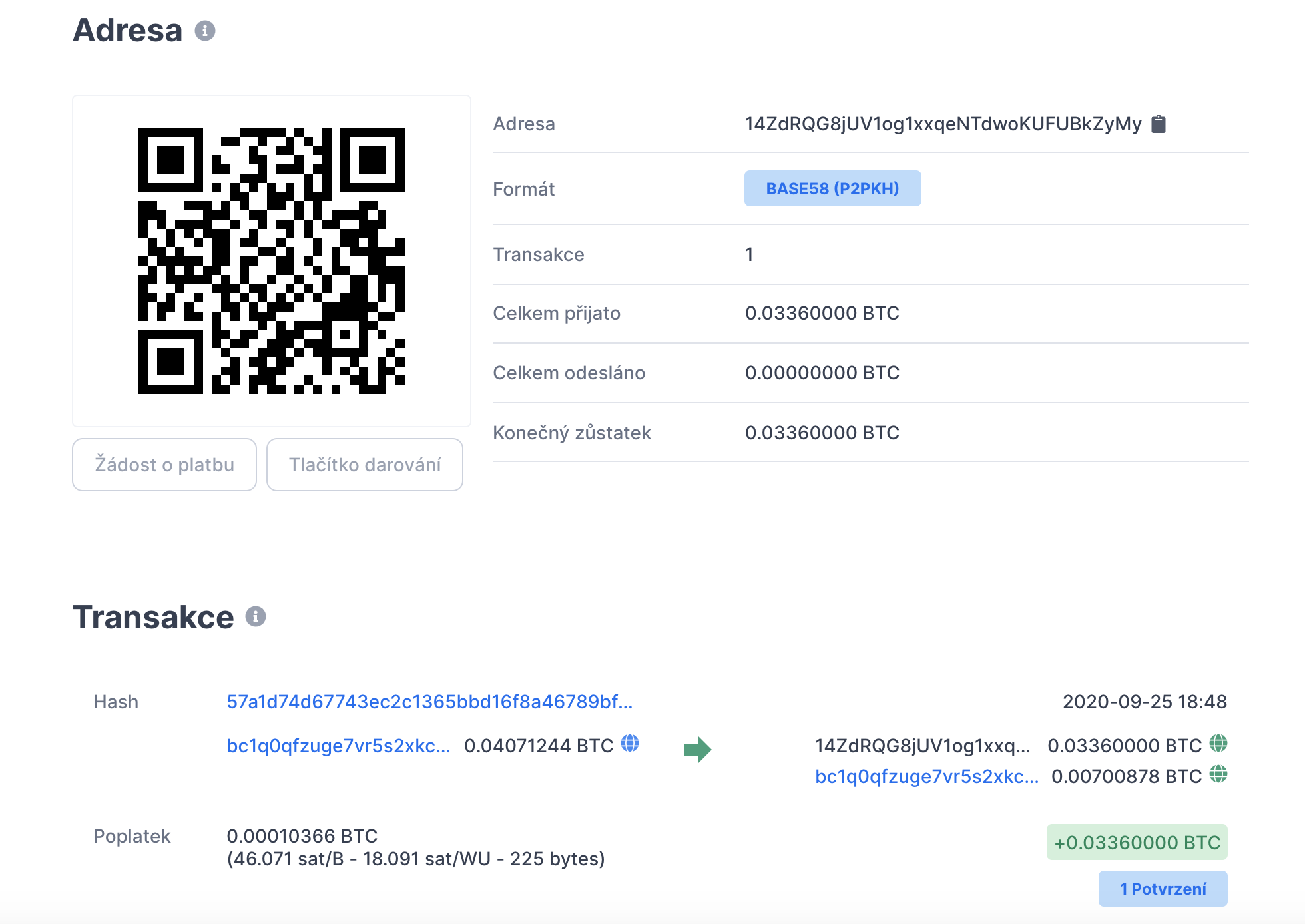Open the output change address bc1q0qfzuge7vr5s2xkc... link
This screenshot has height=924, width=1305.
click(x=926, y=776)
